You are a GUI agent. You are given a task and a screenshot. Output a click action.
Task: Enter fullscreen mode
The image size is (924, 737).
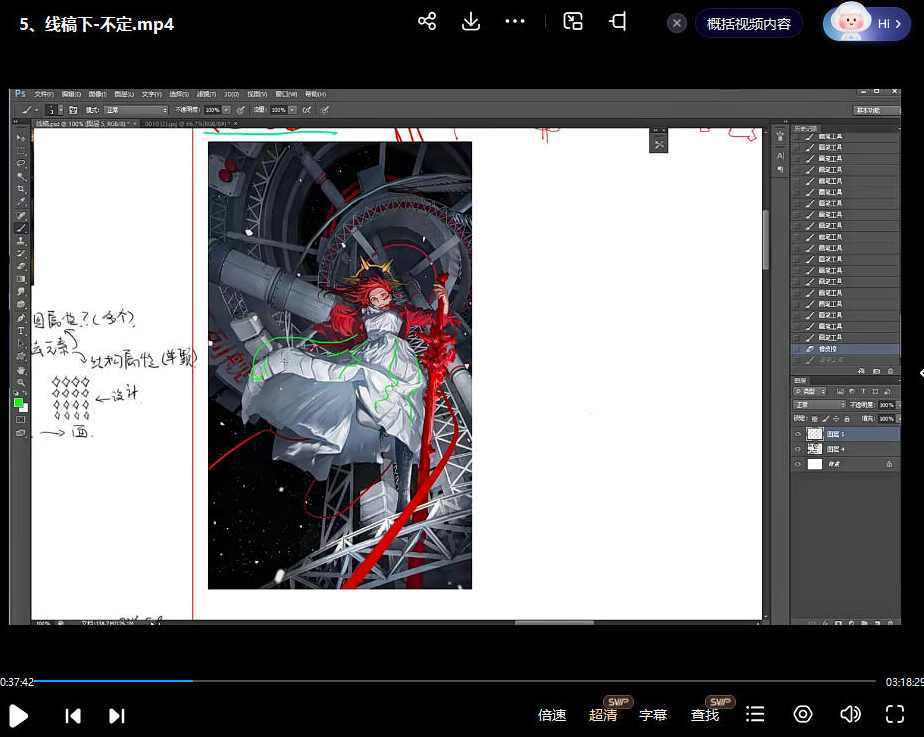pyautogui.click(x=895, y=714)
